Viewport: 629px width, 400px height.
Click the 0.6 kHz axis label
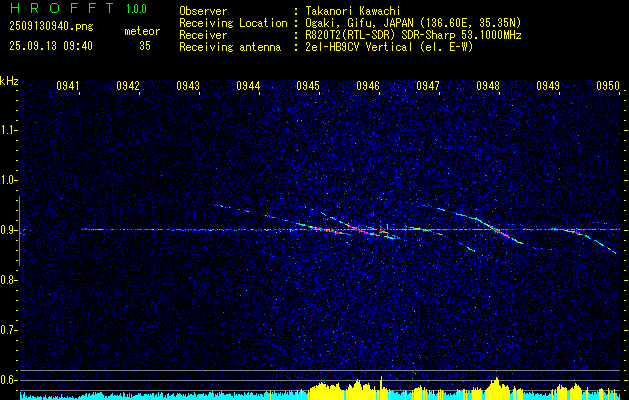pyautogui.click(x=8, y=380)
